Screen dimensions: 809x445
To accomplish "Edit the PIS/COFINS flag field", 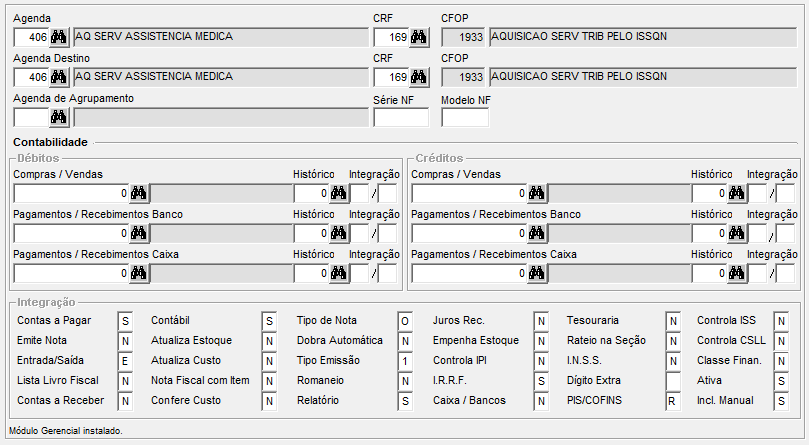I will coord(673,401).
